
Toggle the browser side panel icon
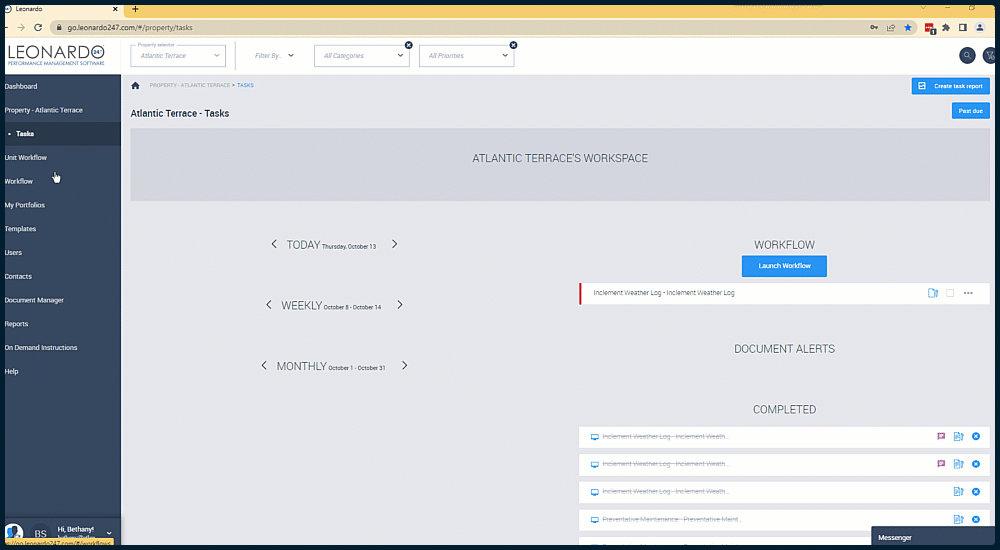point(962,27)
